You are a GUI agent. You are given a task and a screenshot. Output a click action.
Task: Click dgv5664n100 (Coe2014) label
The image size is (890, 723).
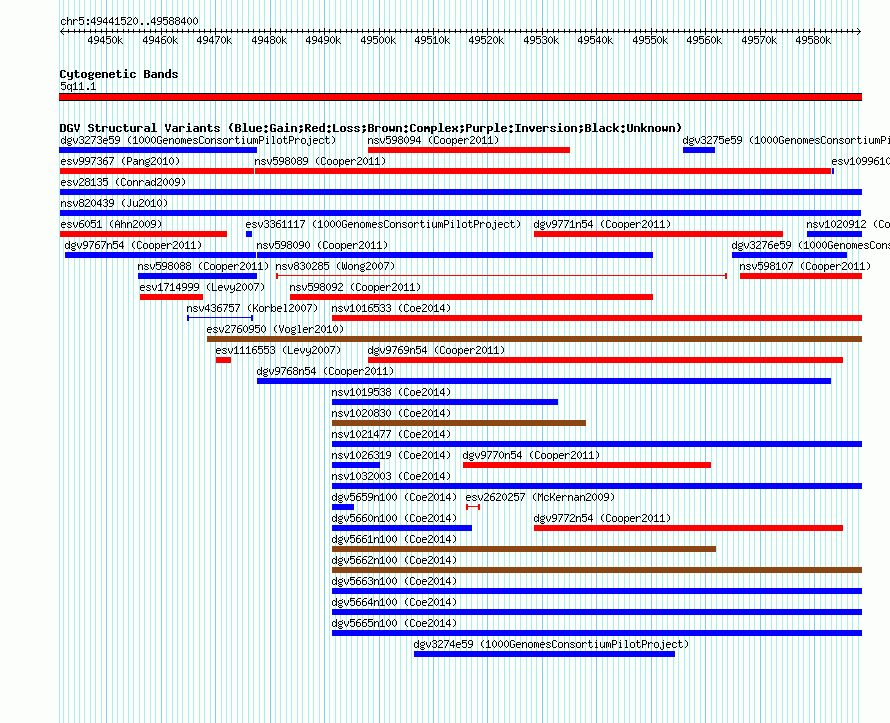pyautogui.click(x=394, y=602)
